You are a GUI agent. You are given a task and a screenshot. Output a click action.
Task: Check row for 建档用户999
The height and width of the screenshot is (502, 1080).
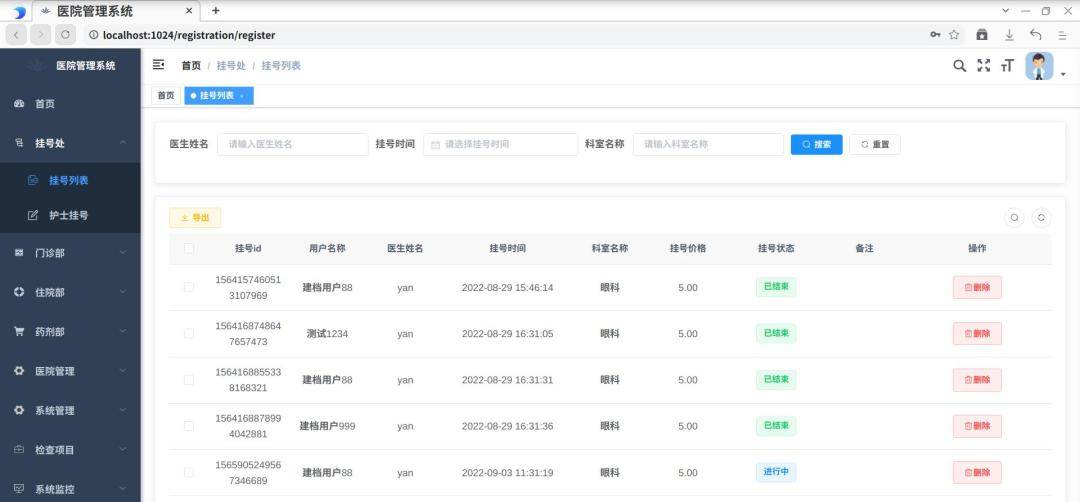tap(189, 426)
